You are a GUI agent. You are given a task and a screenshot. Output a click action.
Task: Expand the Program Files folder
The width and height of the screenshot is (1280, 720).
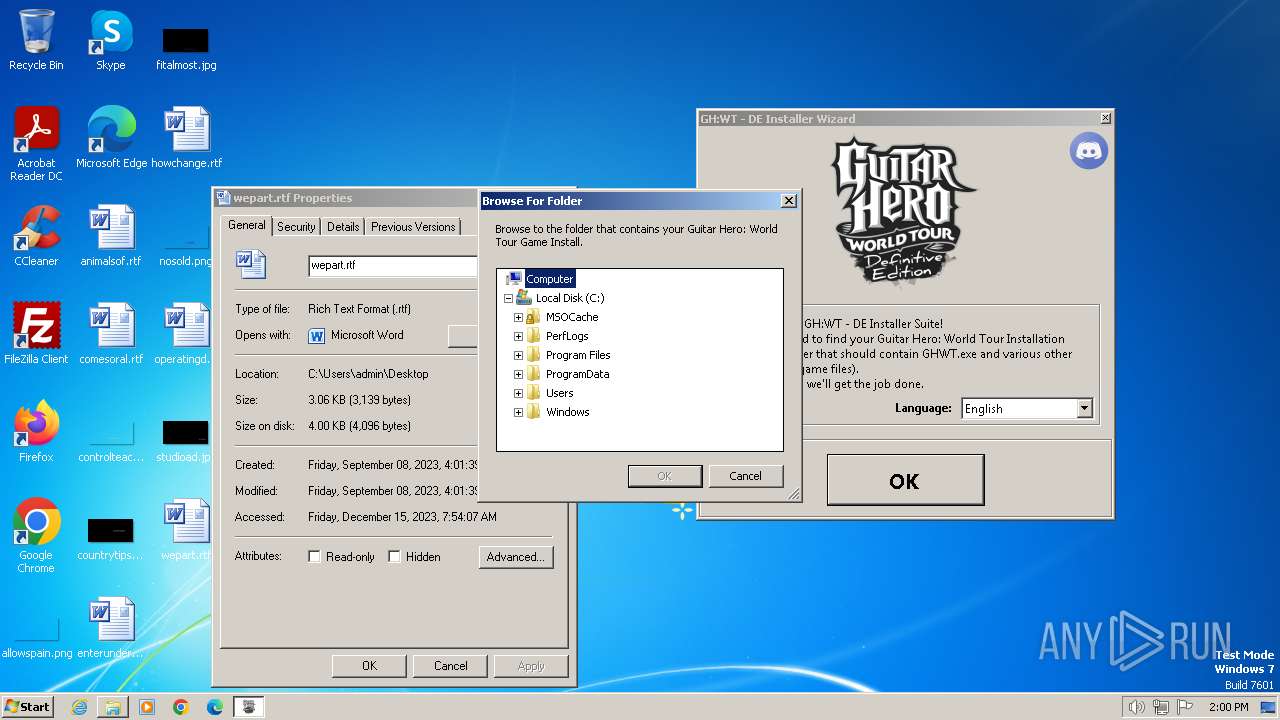tap(518, 355)
